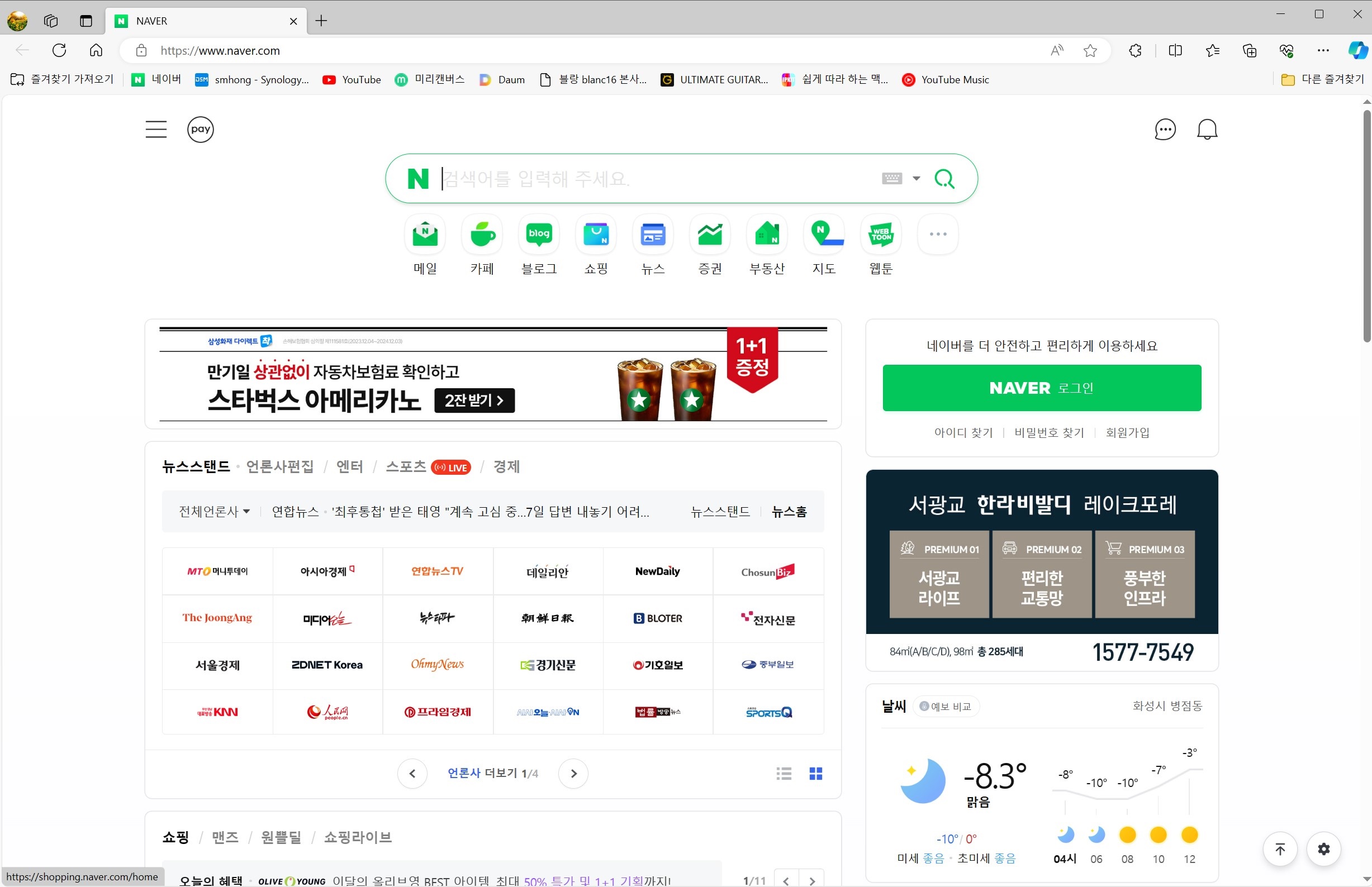
Task: Expand the 전체언론사 dropdown
Action: [x=215, y=512]
